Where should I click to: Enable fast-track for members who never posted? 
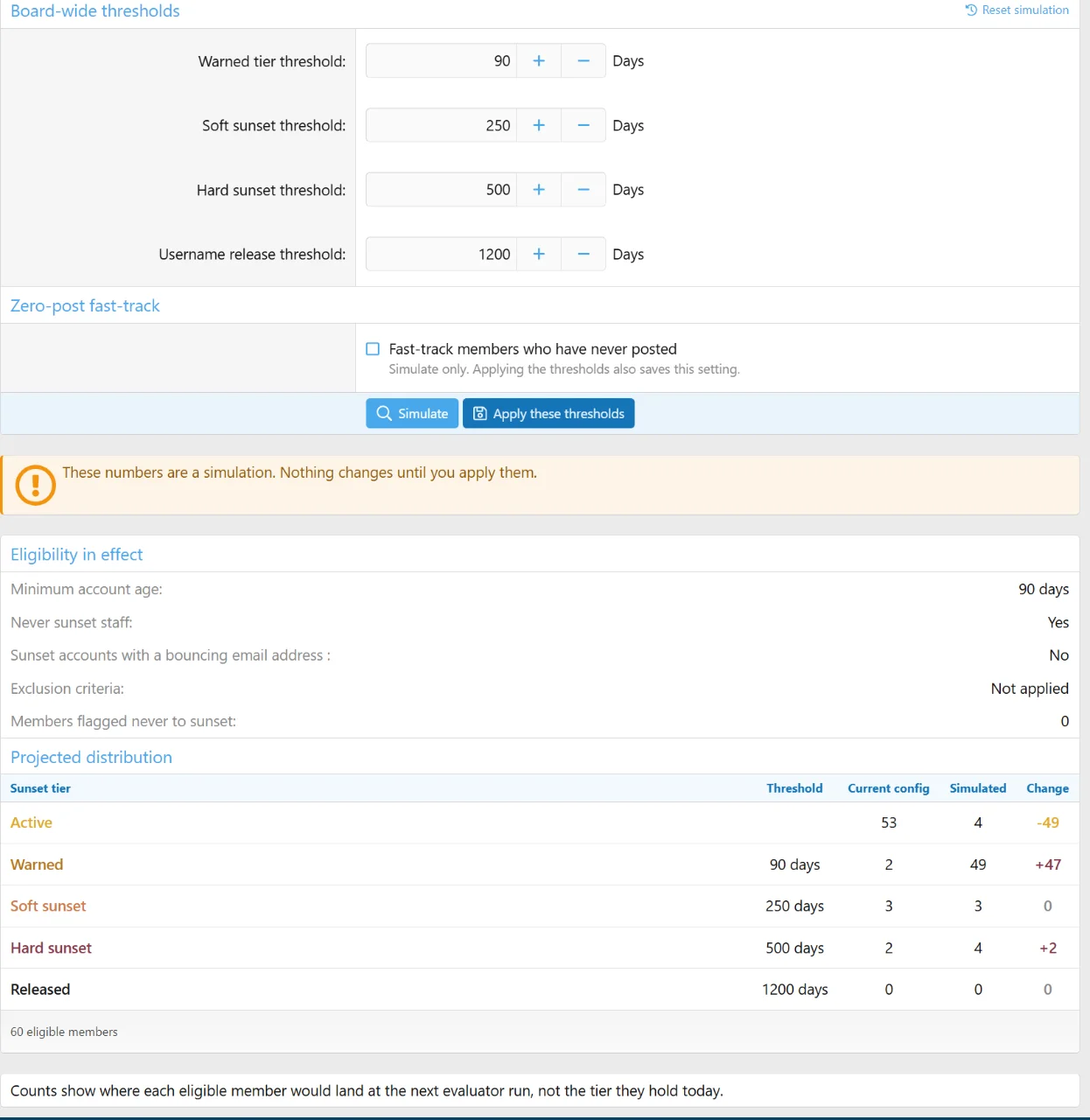373,349
